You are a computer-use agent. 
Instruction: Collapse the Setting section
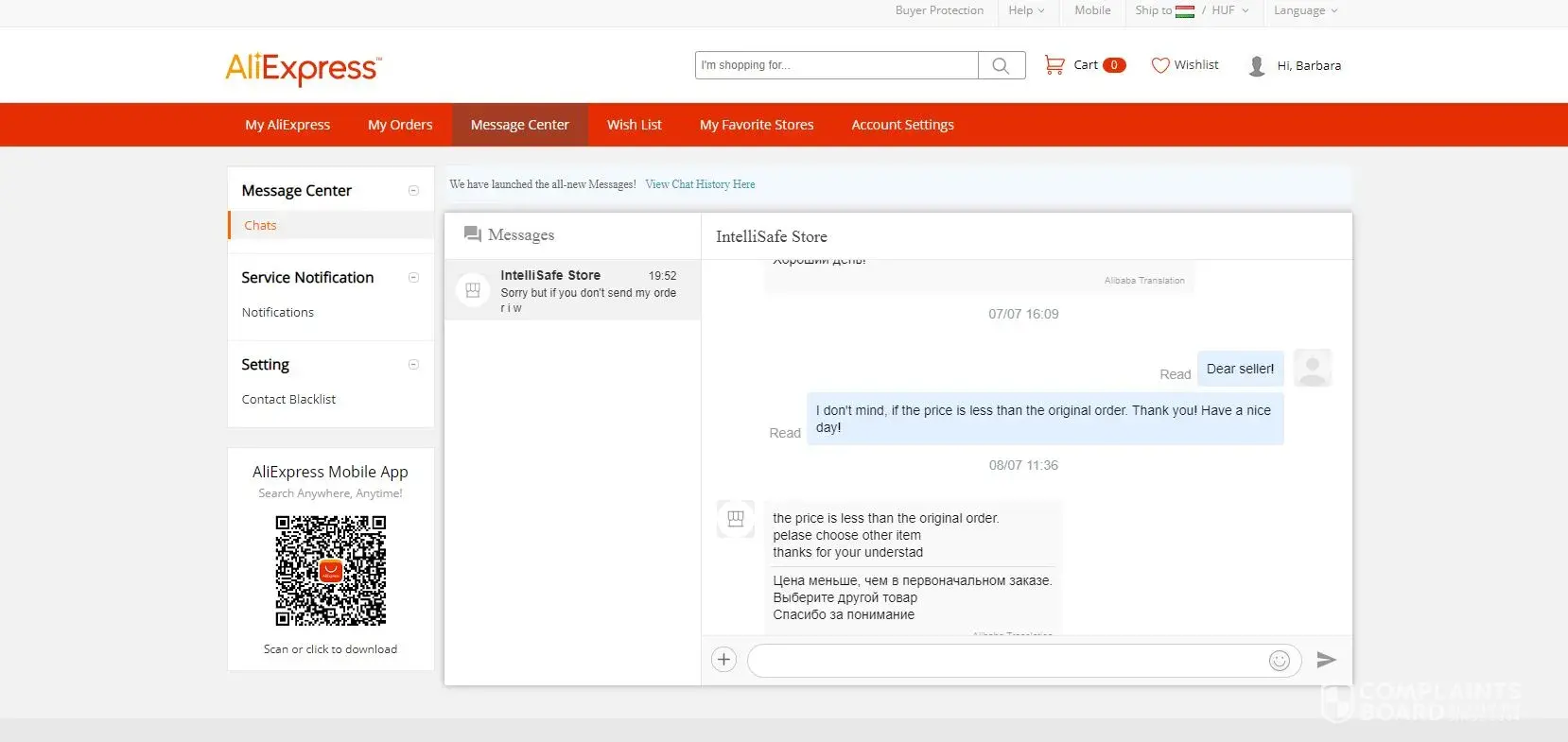(x=413, y=365)
